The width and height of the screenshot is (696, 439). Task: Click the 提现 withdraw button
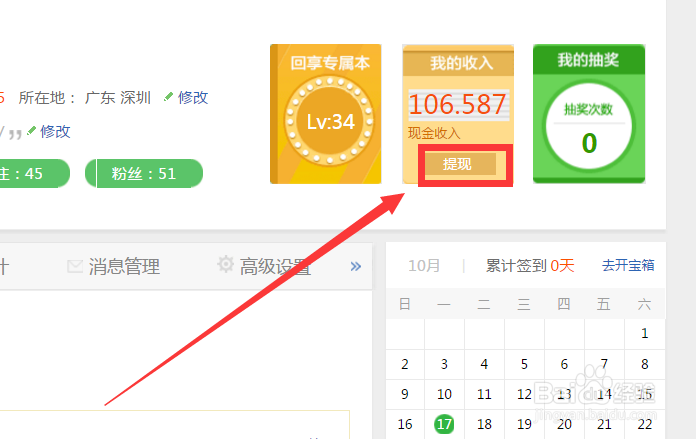tap(460, 164)
